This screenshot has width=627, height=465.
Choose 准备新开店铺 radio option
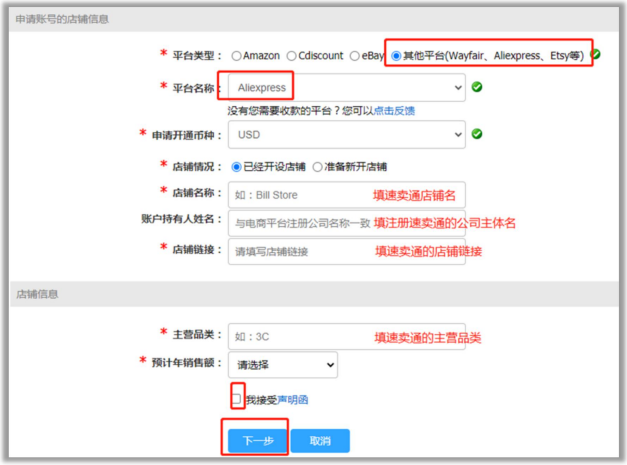pos(318,166)
